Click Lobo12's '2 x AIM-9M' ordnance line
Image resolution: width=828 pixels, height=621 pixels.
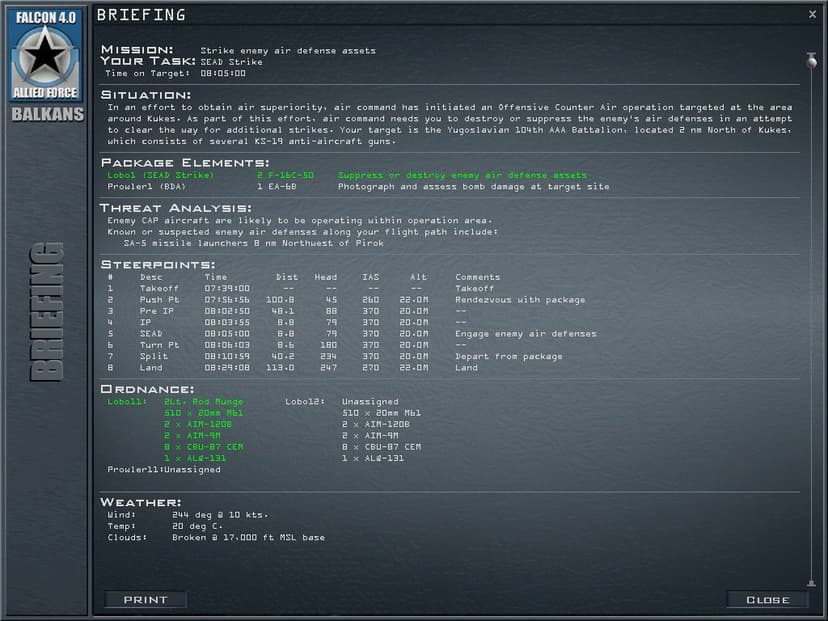(370, 436)
